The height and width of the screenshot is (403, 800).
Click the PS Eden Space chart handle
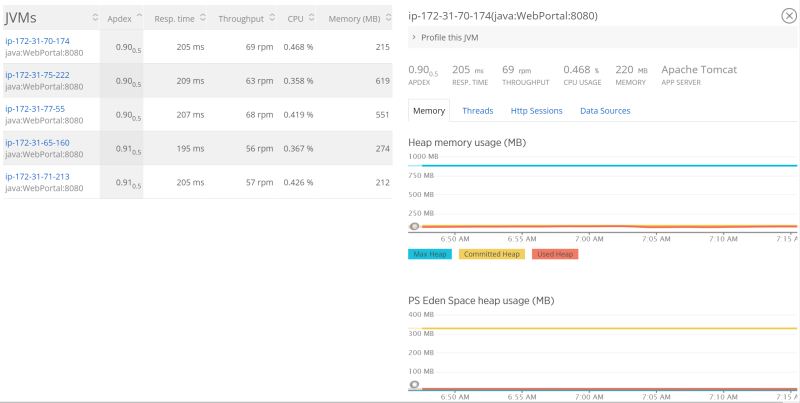[x=414, y=385]
